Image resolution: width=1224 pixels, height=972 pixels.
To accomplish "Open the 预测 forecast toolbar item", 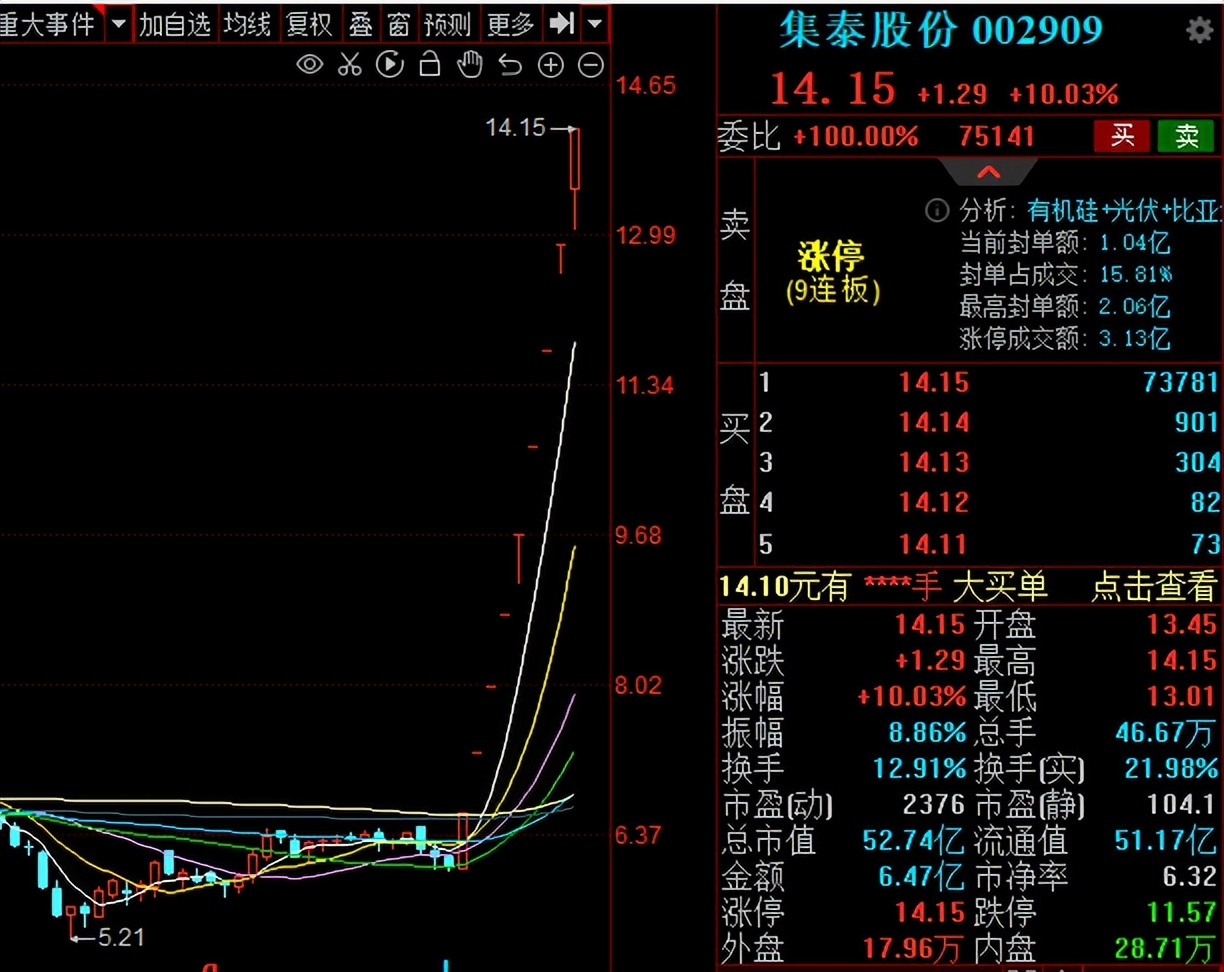I will [447, 23].
